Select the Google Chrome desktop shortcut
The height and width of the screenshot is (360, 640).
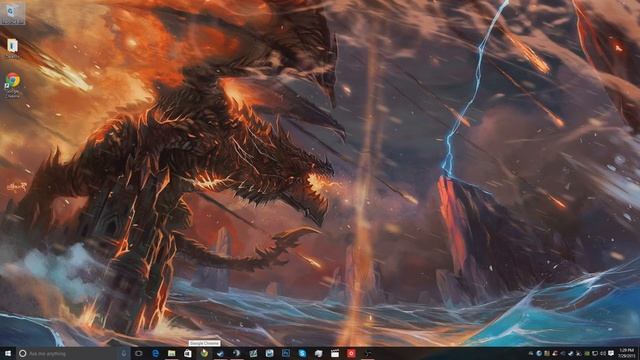[13, 85]
